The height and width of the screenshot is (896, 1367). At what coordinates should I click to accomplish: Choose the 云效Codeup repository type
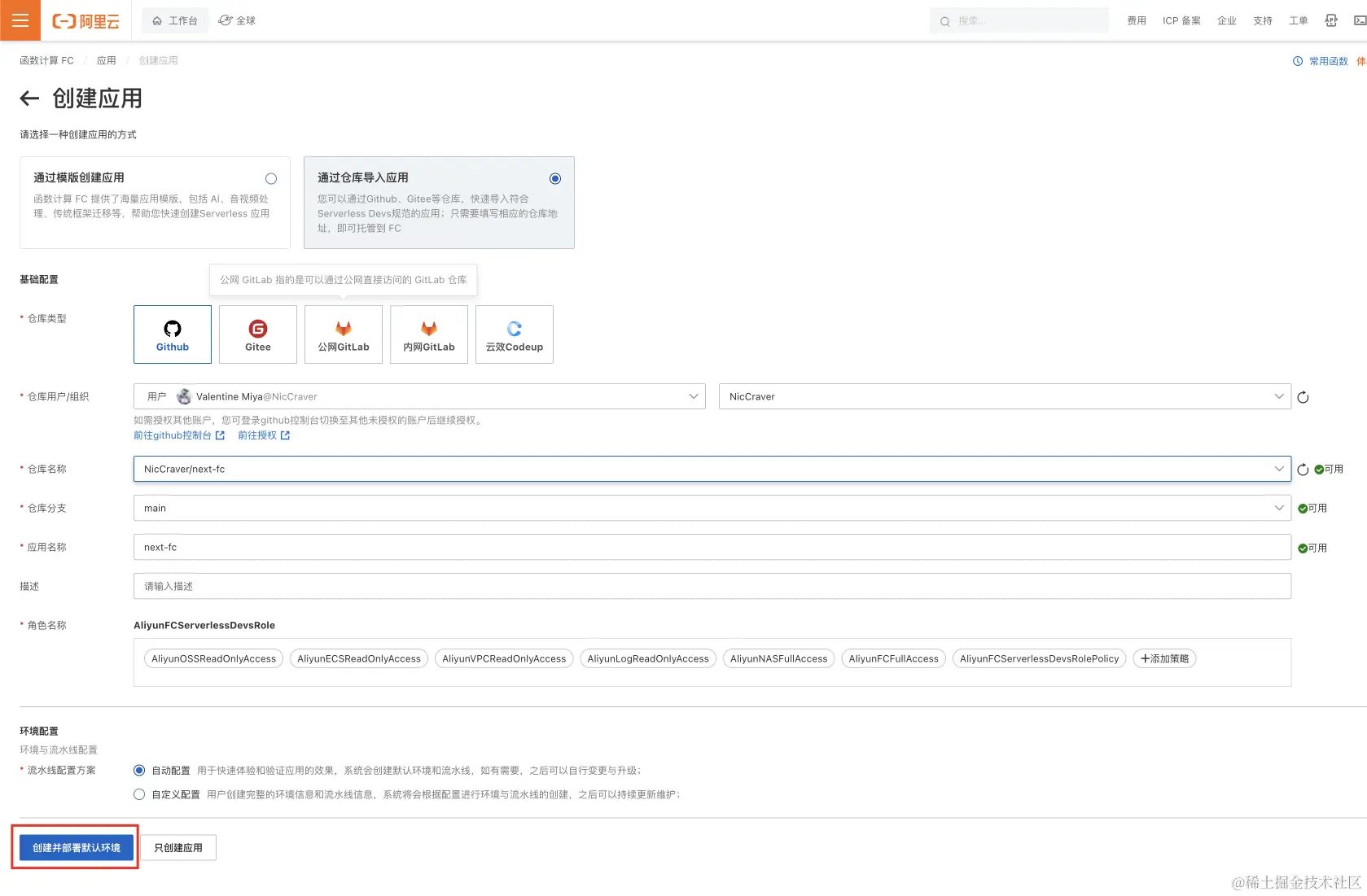(515, 334)
